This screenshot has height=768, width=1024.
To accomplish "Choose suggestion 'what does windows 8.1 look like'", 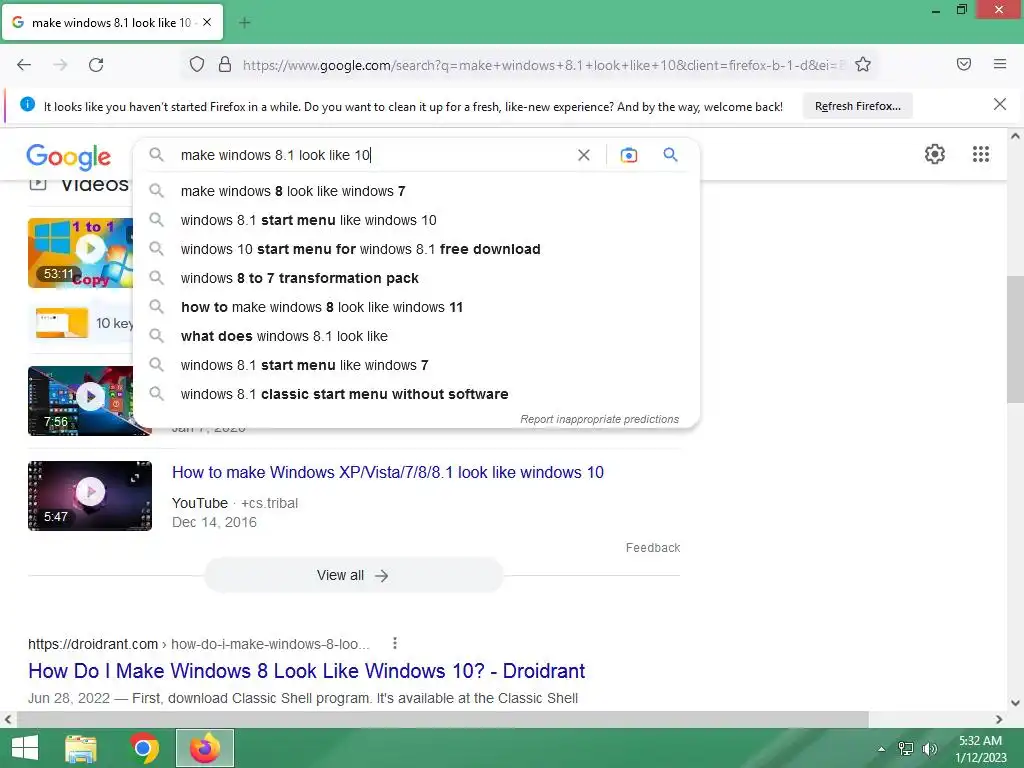I will (416, 336).
